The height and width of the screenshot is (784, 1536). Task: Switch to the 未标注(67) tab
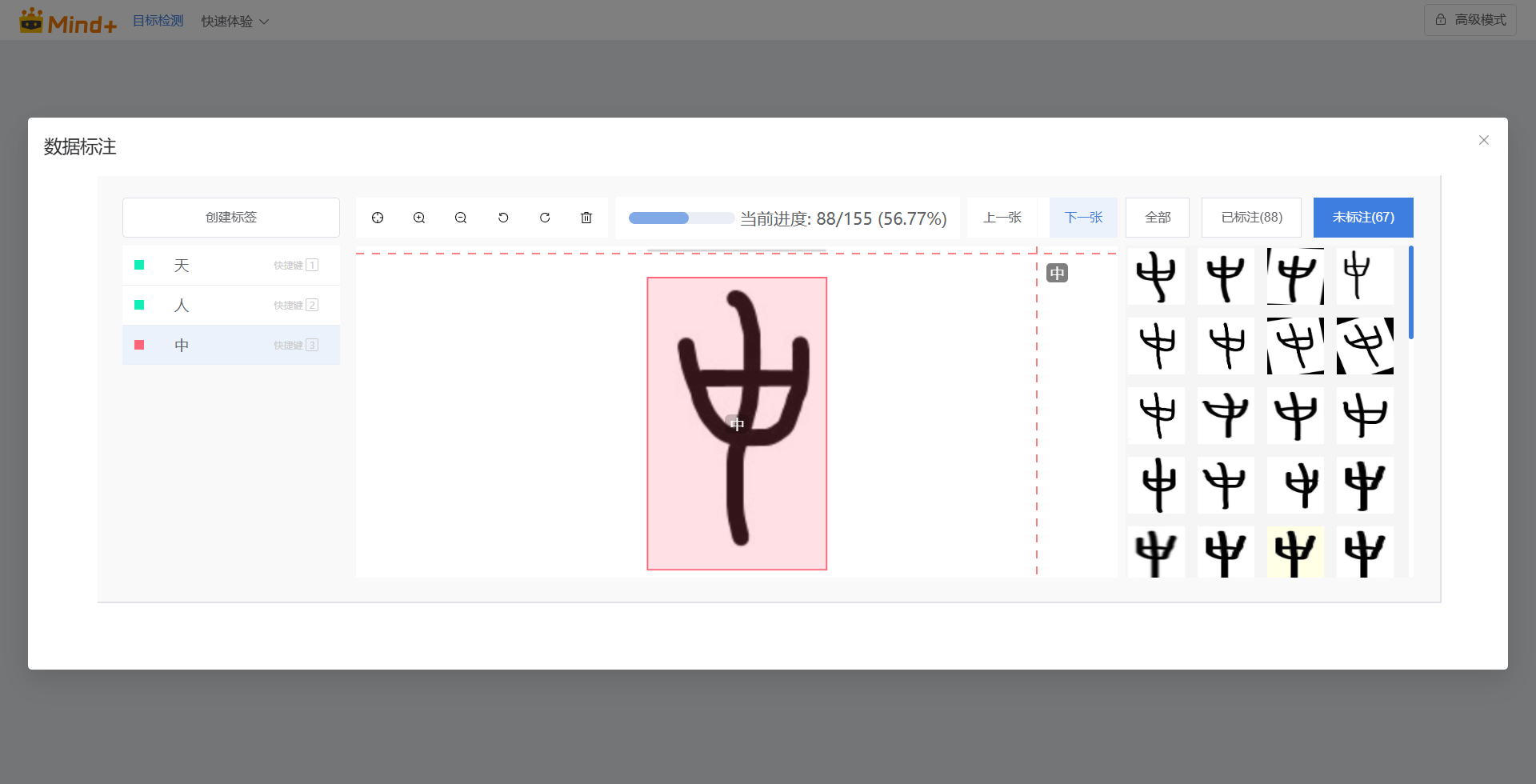click(1363, 218)
